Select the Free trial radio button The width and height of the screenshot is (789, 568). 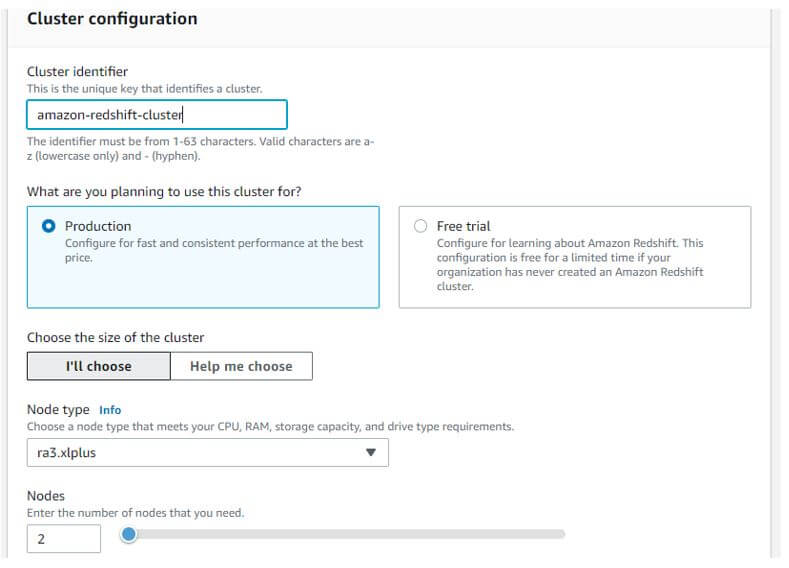click(x=420, y=226)
